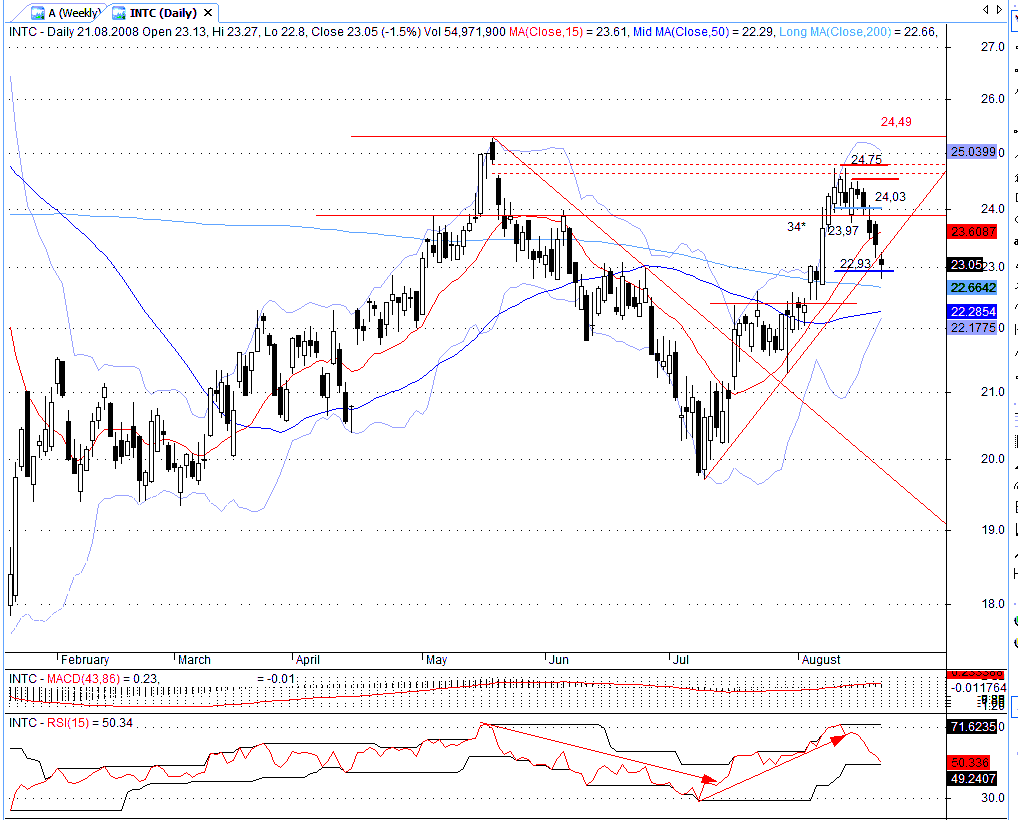Select the short blue line under 22,93

pyautogui.click(x=863, y=270)
